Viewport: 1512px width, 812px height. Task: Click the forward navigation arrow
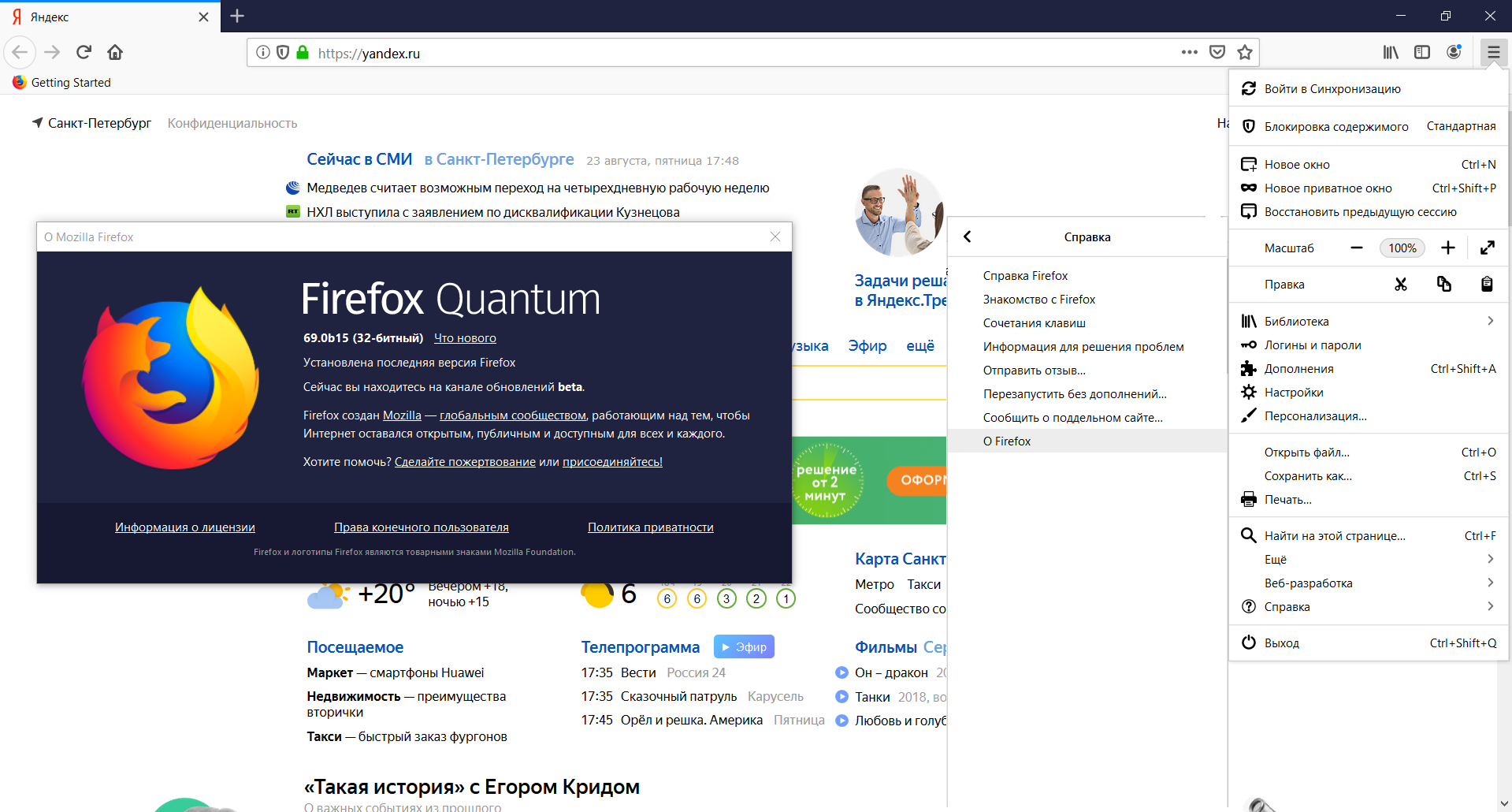click(52, 53)
